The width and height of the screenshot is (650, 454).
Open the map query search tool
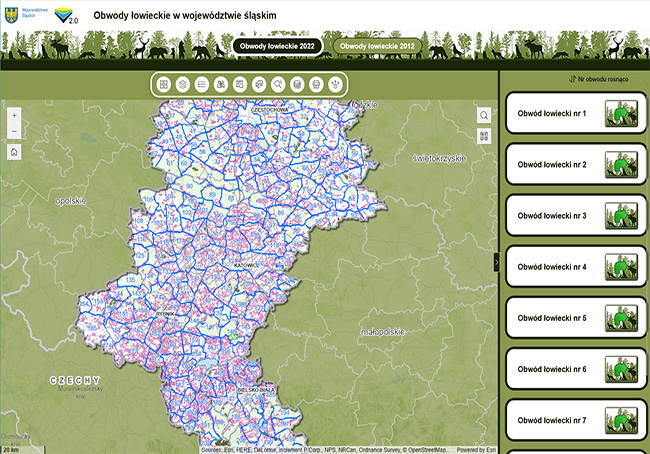(240, 85)
